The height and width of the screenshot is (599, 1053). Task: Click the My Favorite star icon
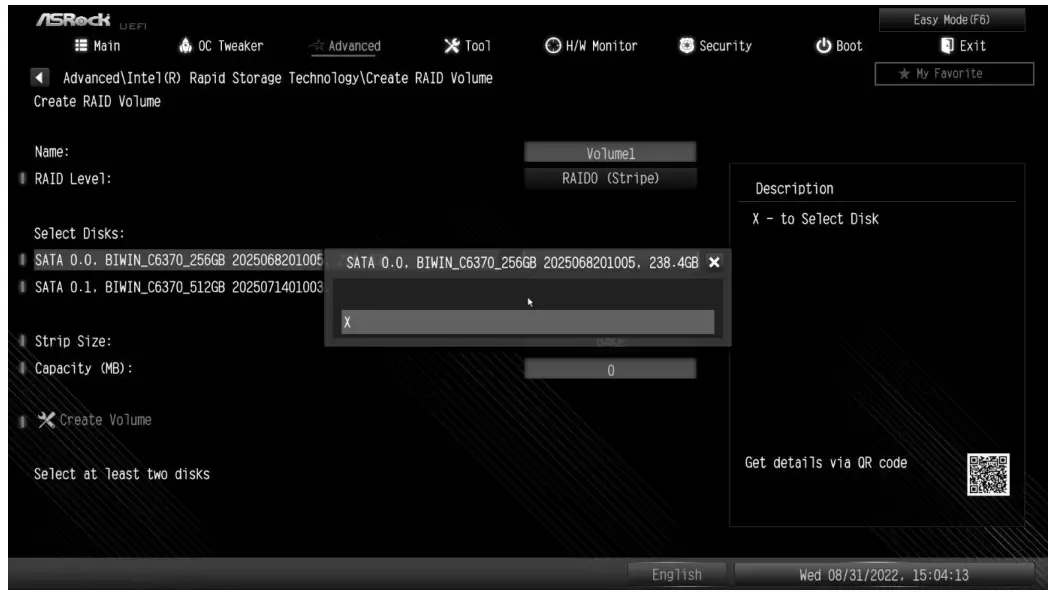tap(904, 73)
